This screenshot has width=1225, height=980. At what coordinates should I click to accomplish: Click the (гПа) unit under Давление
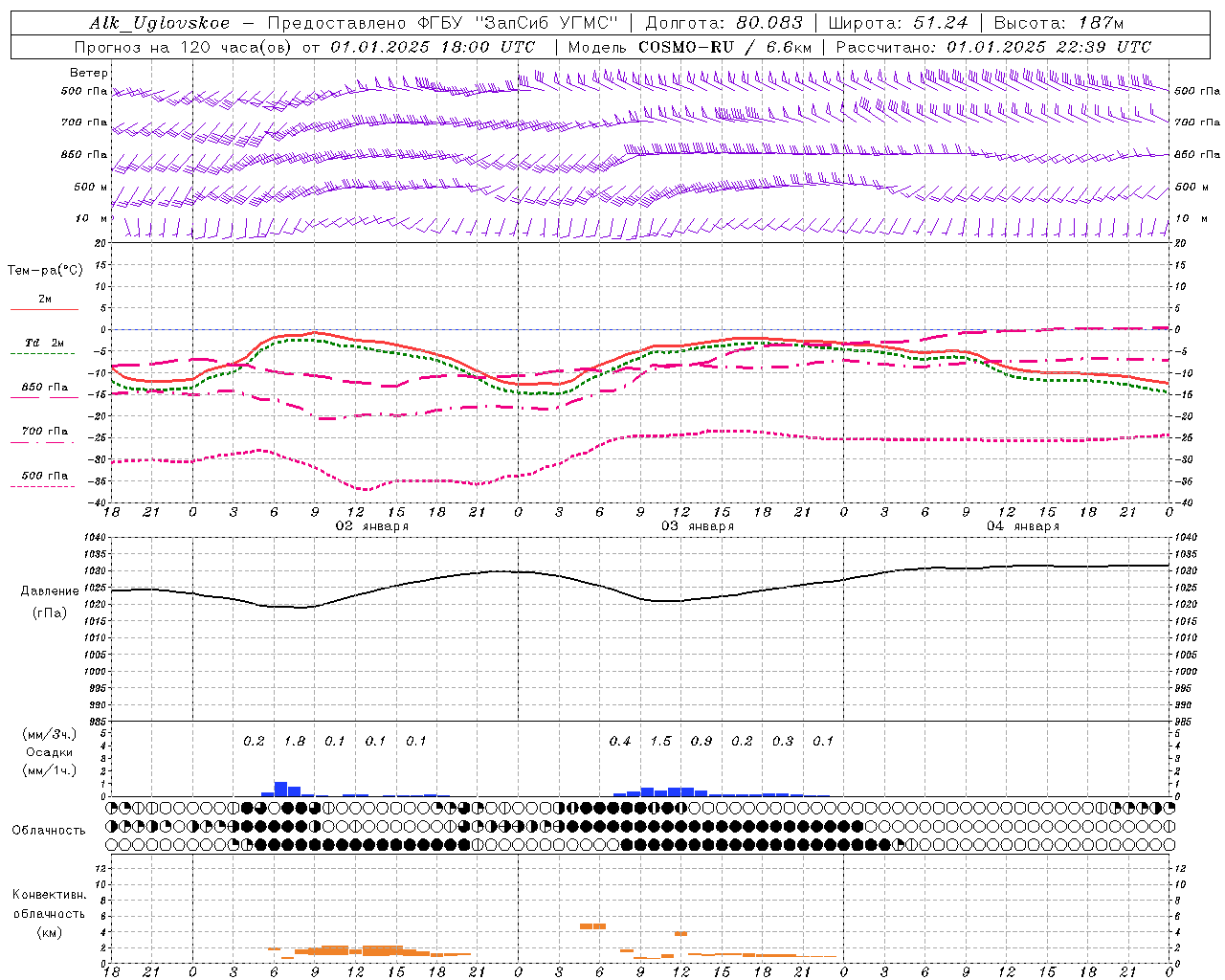point(50,612)
